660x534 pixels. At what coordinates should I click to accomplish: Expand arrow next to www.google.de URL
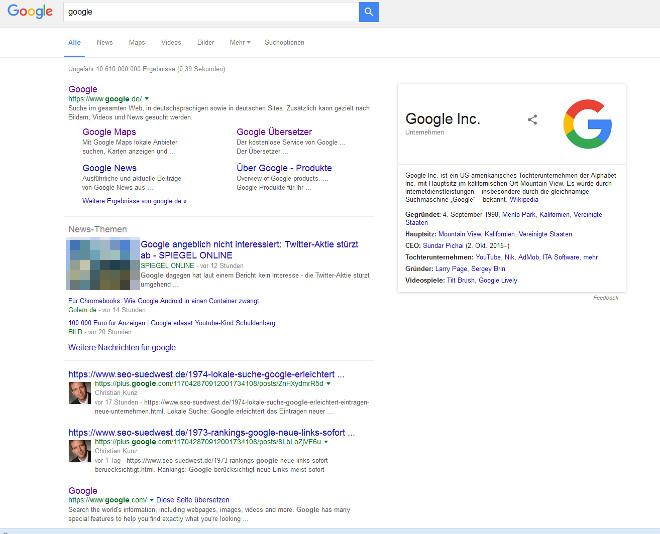[147, 98]
